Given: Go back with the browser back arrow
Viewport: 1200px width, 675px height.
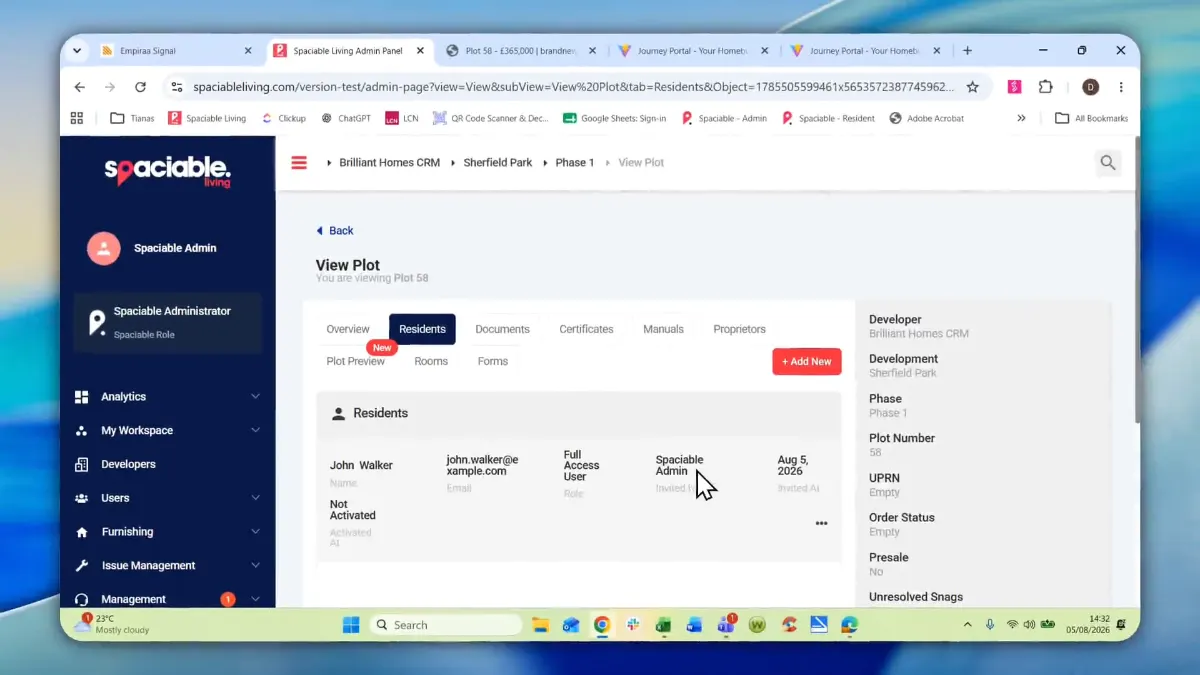Looking at the screenshot, I should pos(80,87).
